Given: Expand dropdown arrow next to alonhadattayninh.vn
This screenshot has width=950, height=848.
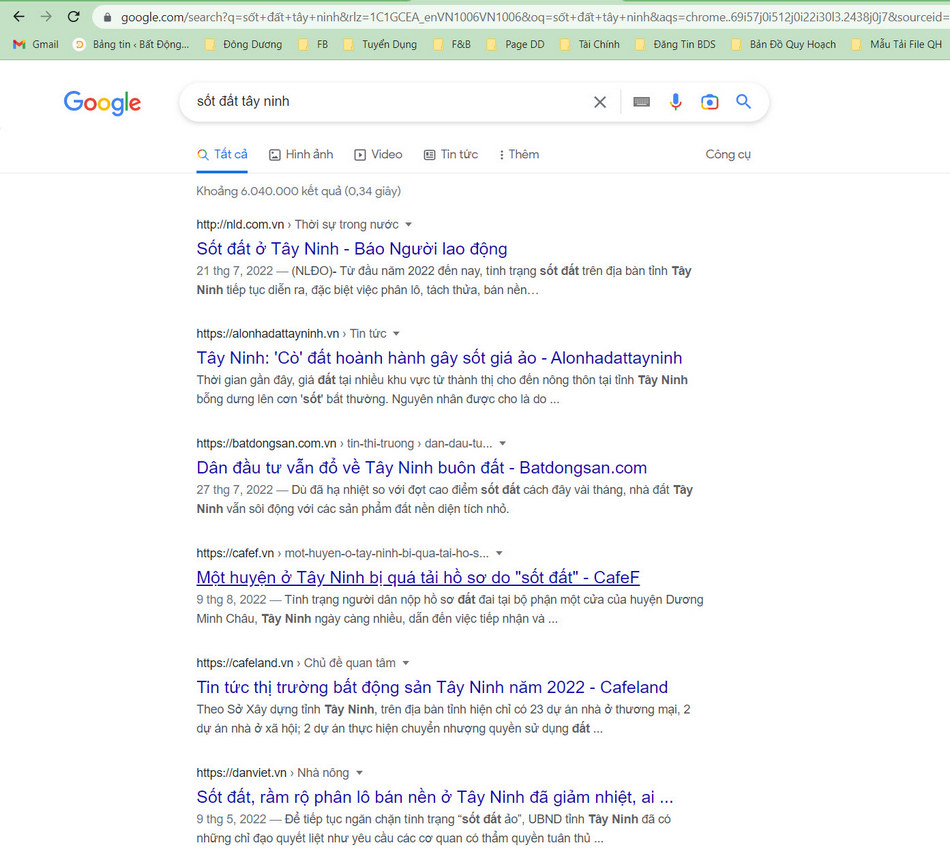Looking at the screenshot, I should (x=396, y=334).
